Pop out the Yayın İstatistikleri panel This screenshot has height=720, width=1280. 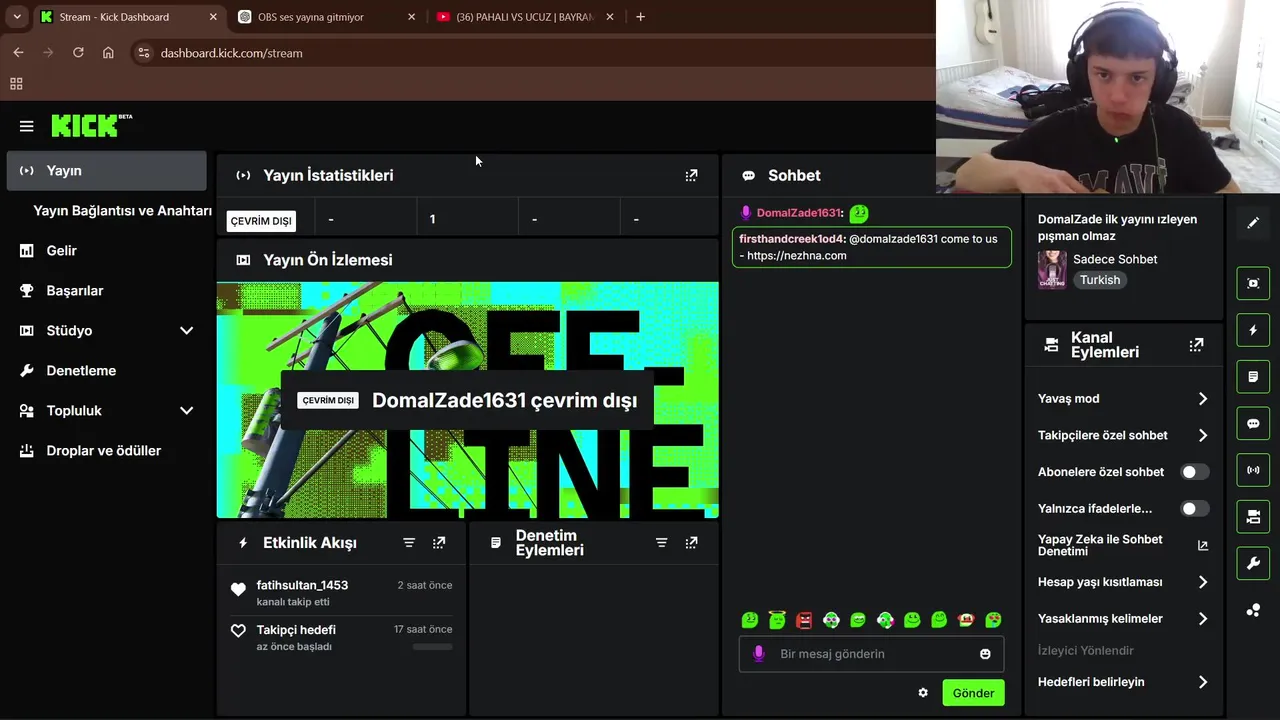(691, 175)
